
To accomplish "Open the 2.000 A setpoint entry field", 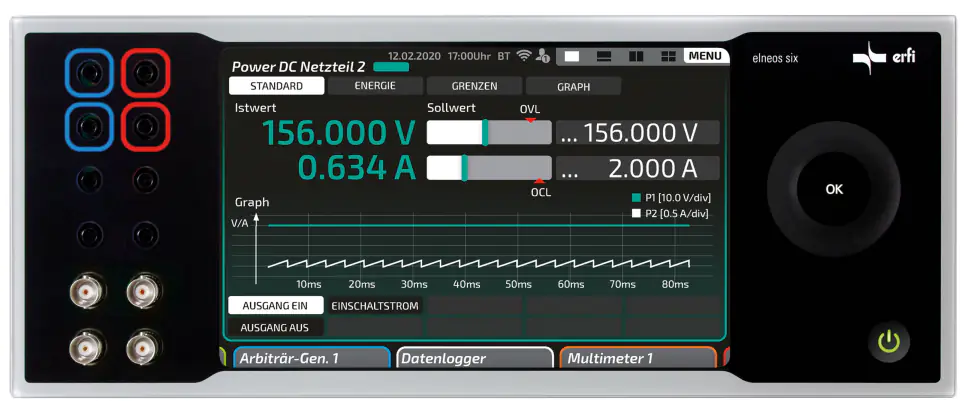I will [x=637, y=168].
